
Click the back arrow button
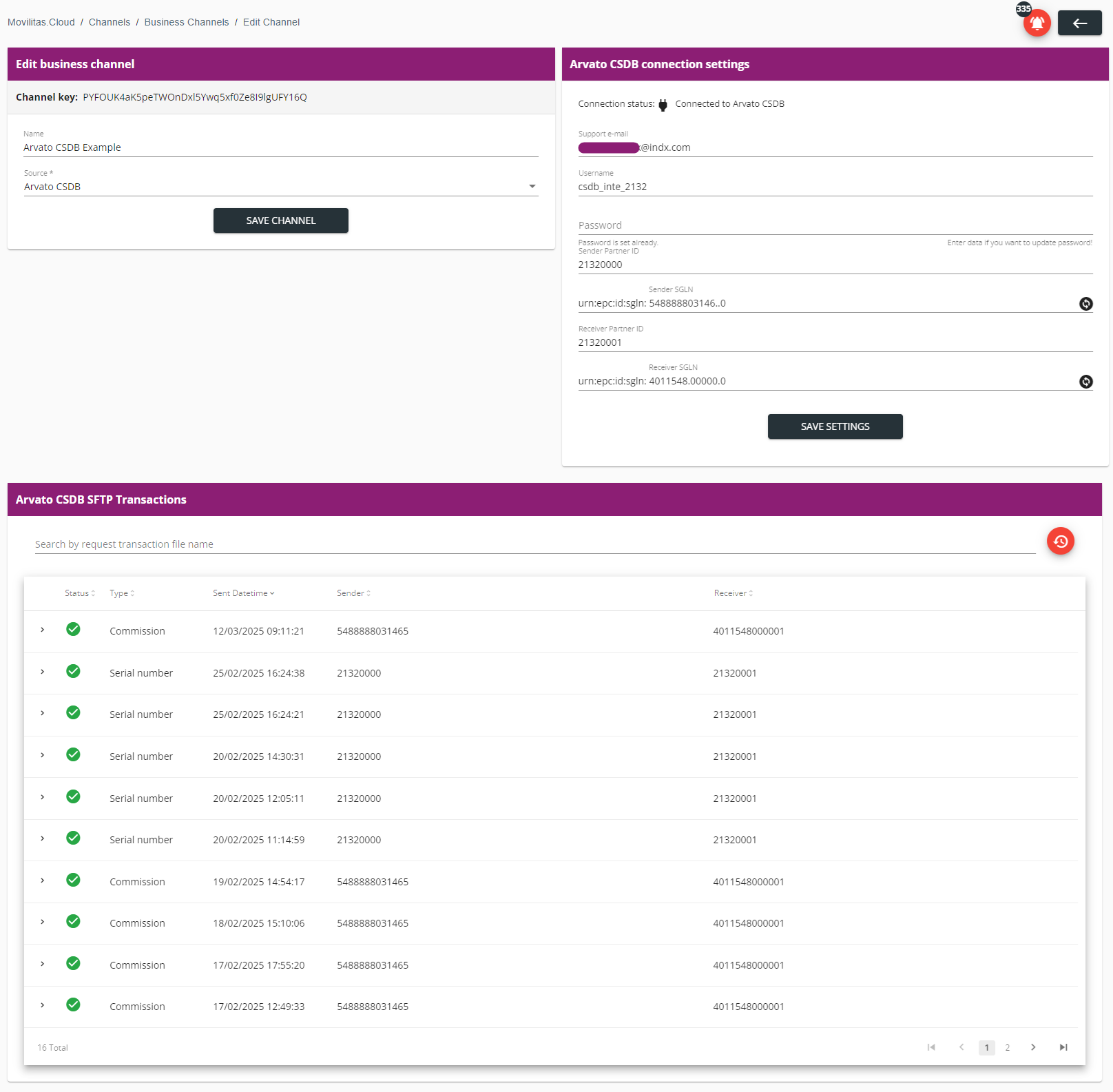point(1080,23)
